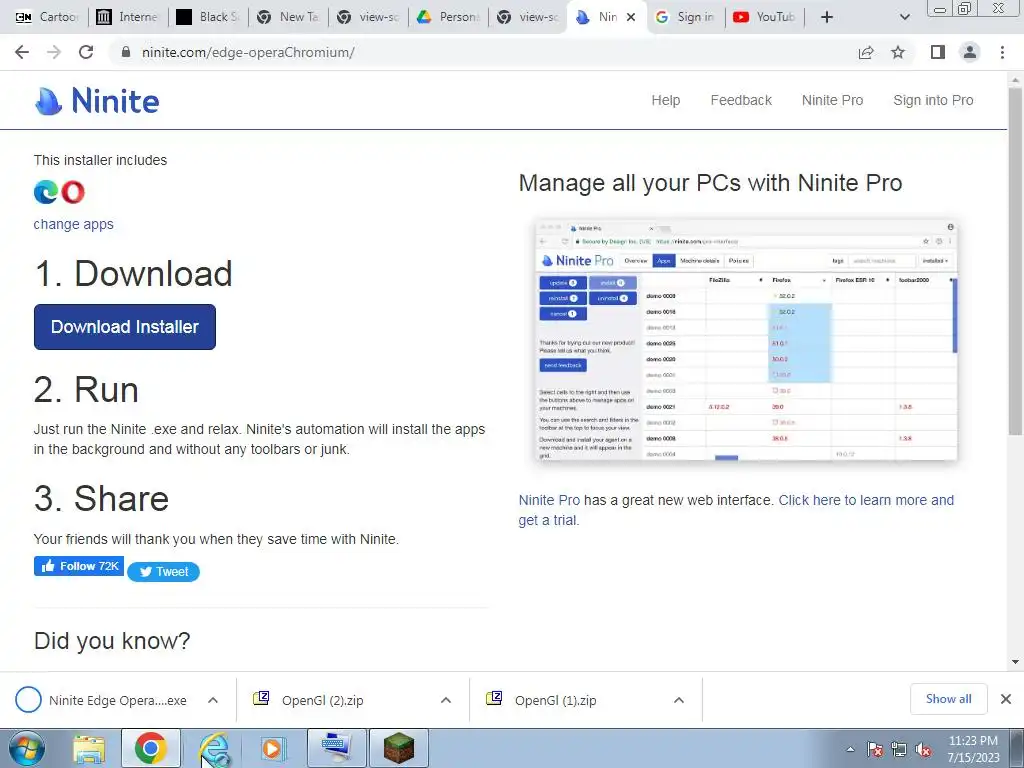Click the Microsoft Edge app icon
The height and width of the screenshot is (768, 1024).
click(46, 192)
